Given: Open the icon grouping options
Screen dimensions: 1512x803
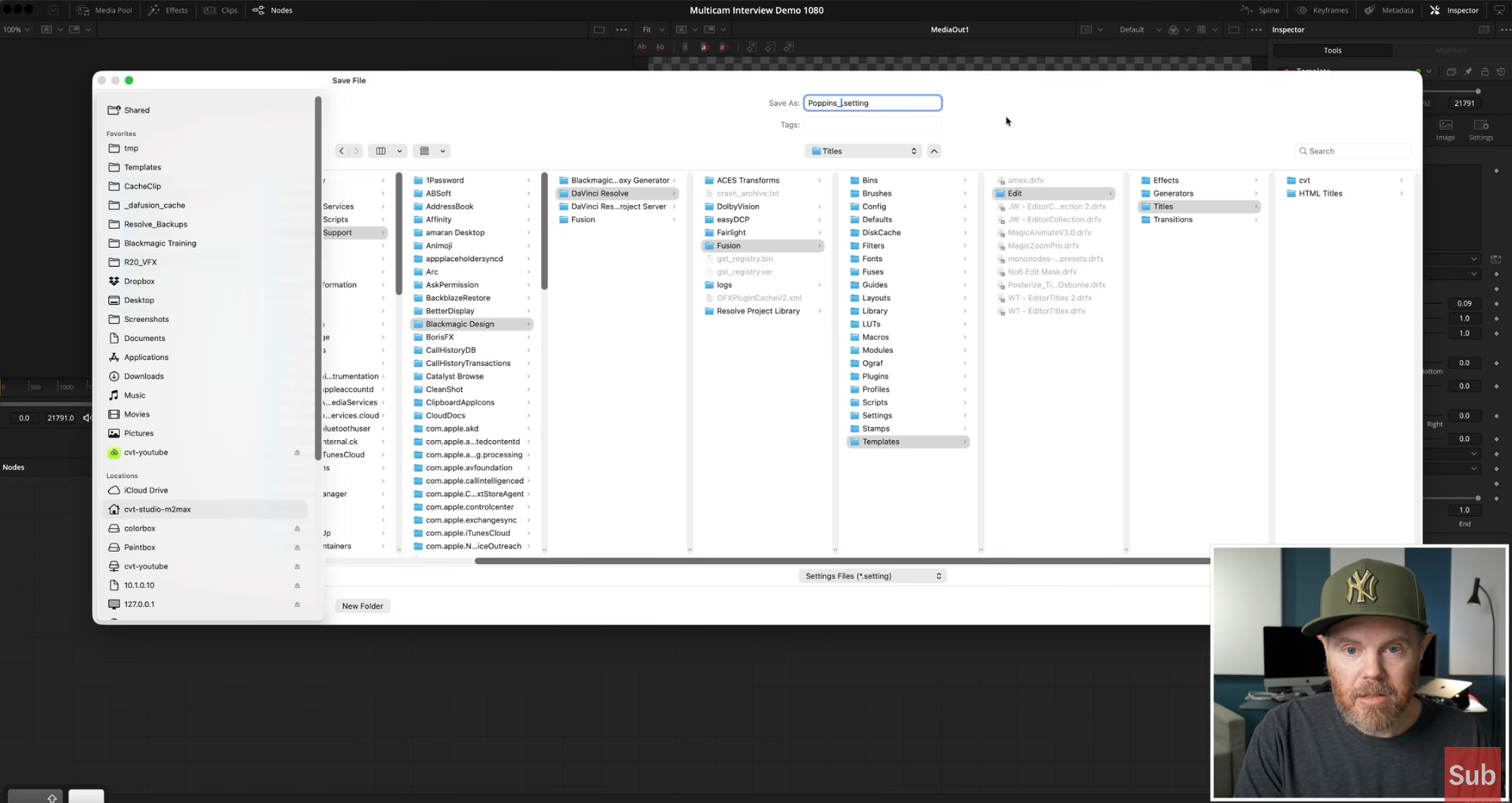Looking at the screenshot, I should tap(432, 151).
